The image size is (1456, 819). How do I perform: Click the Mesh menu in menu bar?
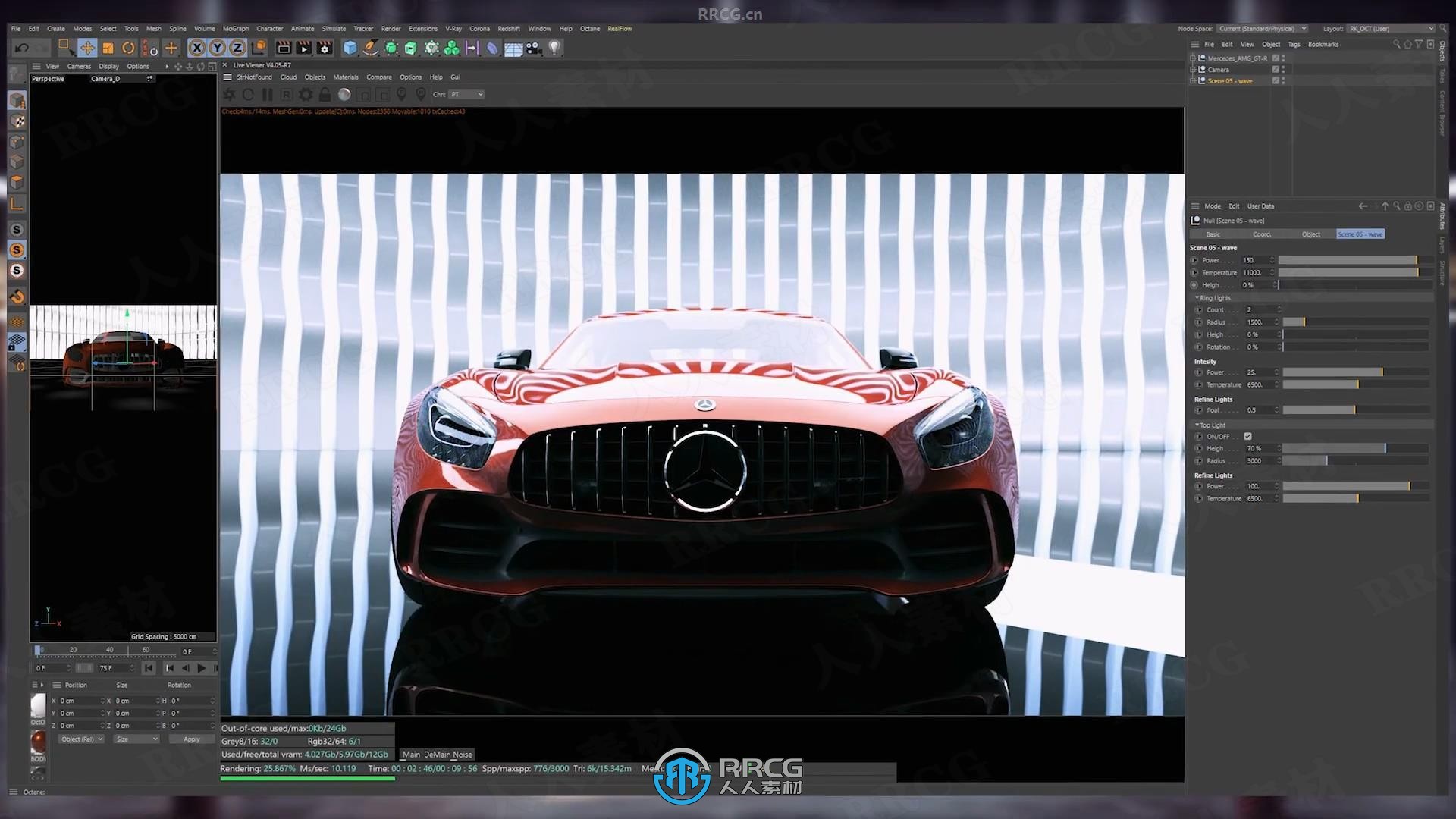click(153, 28)
